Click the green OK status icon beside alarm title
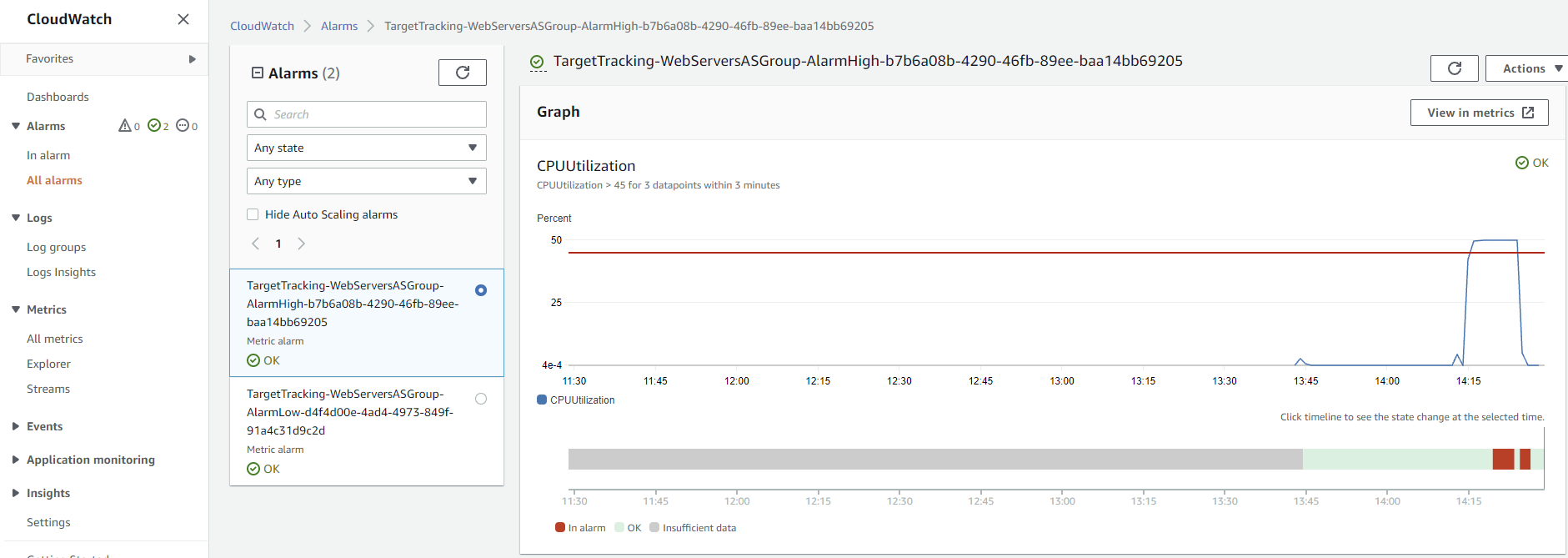The image size is (1568, 558). [x=538, y=62]
